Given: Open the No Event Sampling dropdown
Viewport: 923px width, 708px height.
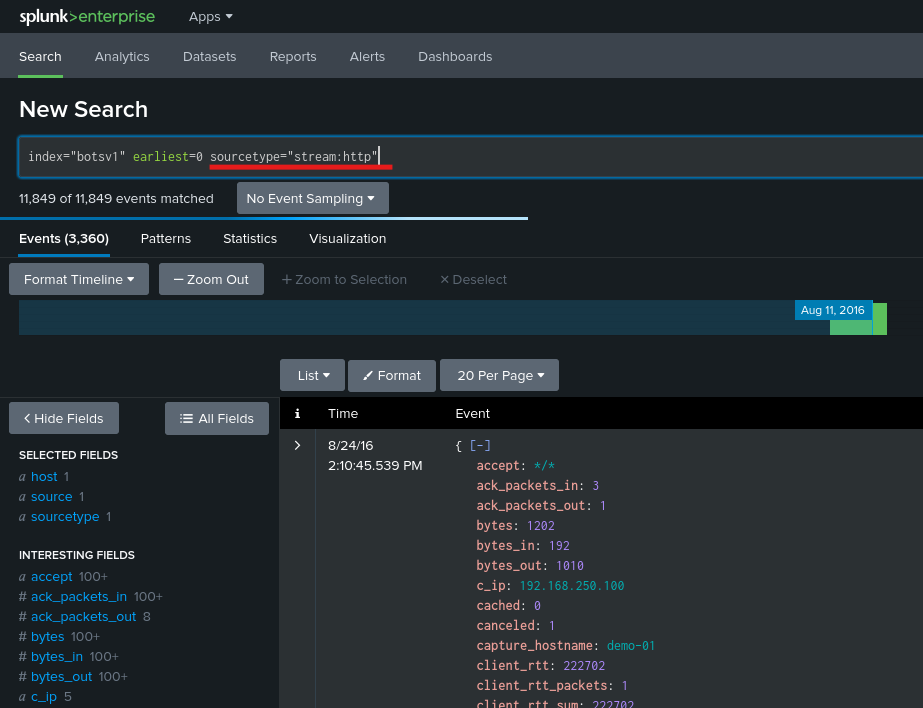Looking at the screenshot, I should point(313,198).
